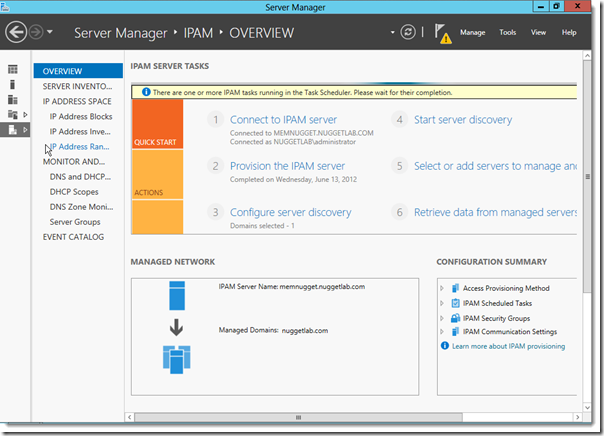Select the ACTIONS tile
This screenshot has width=604, height=436.
tap(158, 174)
